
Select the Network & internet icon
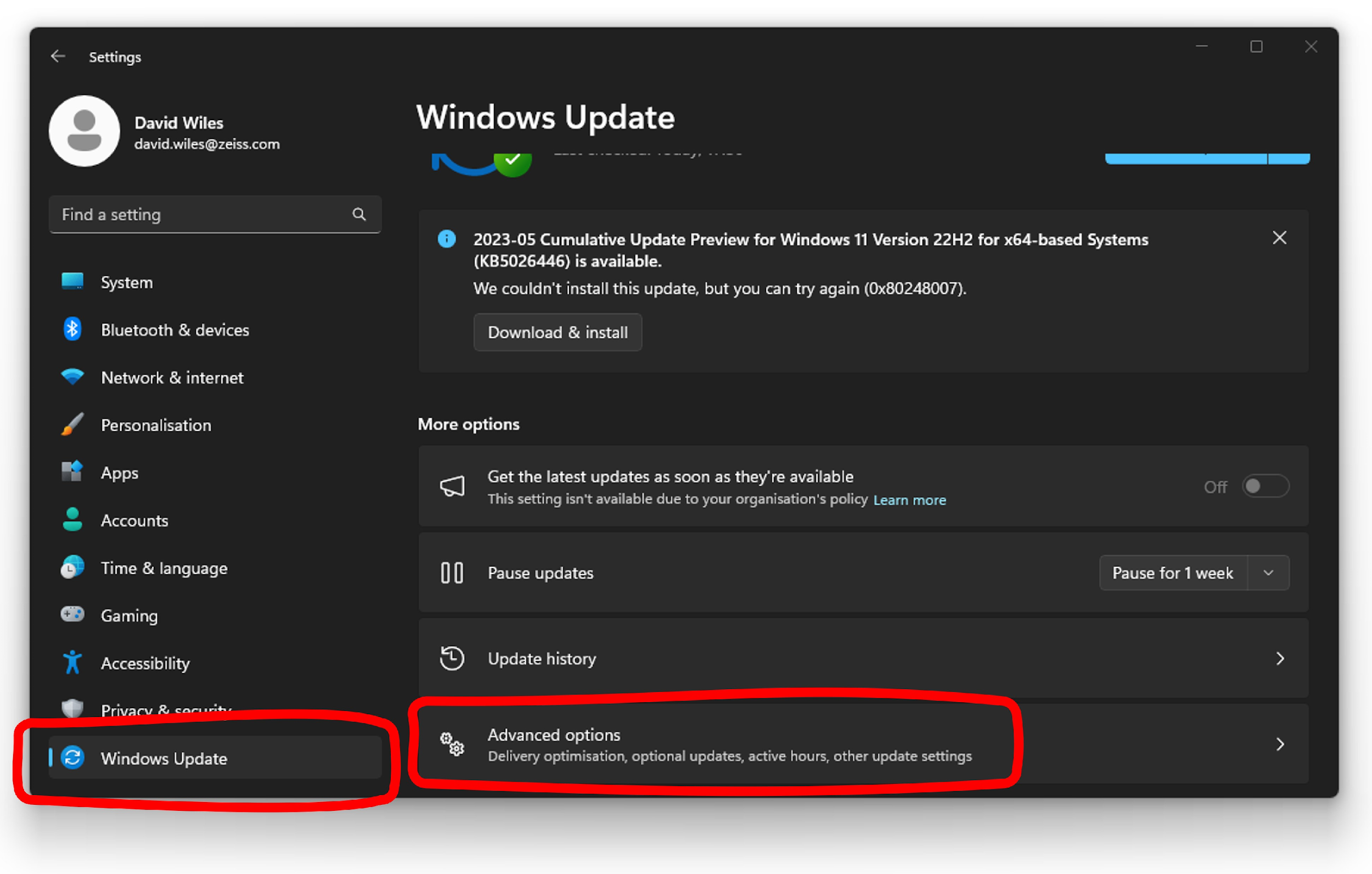tap(72, 377)
